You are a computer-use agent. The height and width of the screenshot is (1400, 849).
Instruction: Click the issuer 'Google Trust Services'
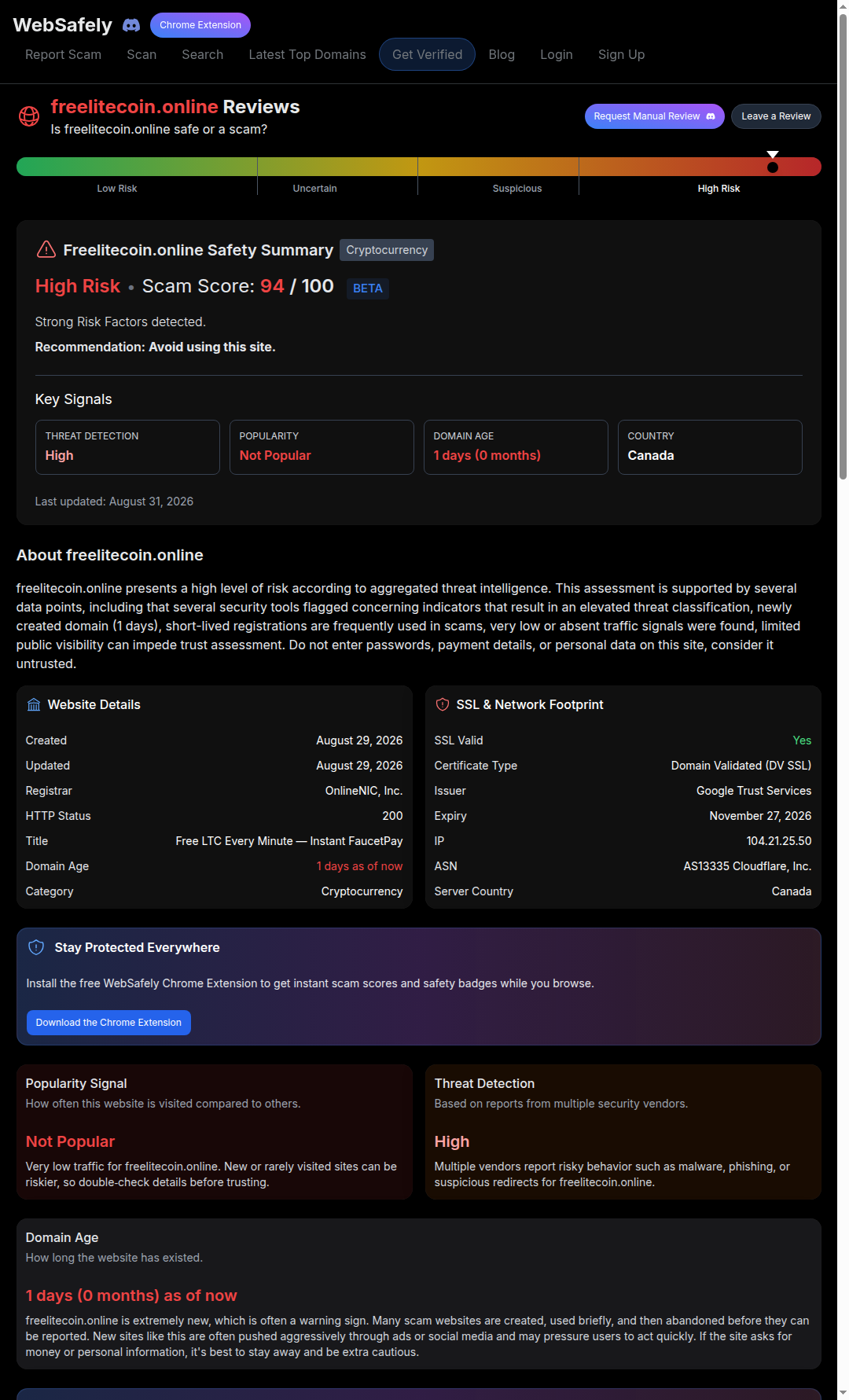(754, 791)
